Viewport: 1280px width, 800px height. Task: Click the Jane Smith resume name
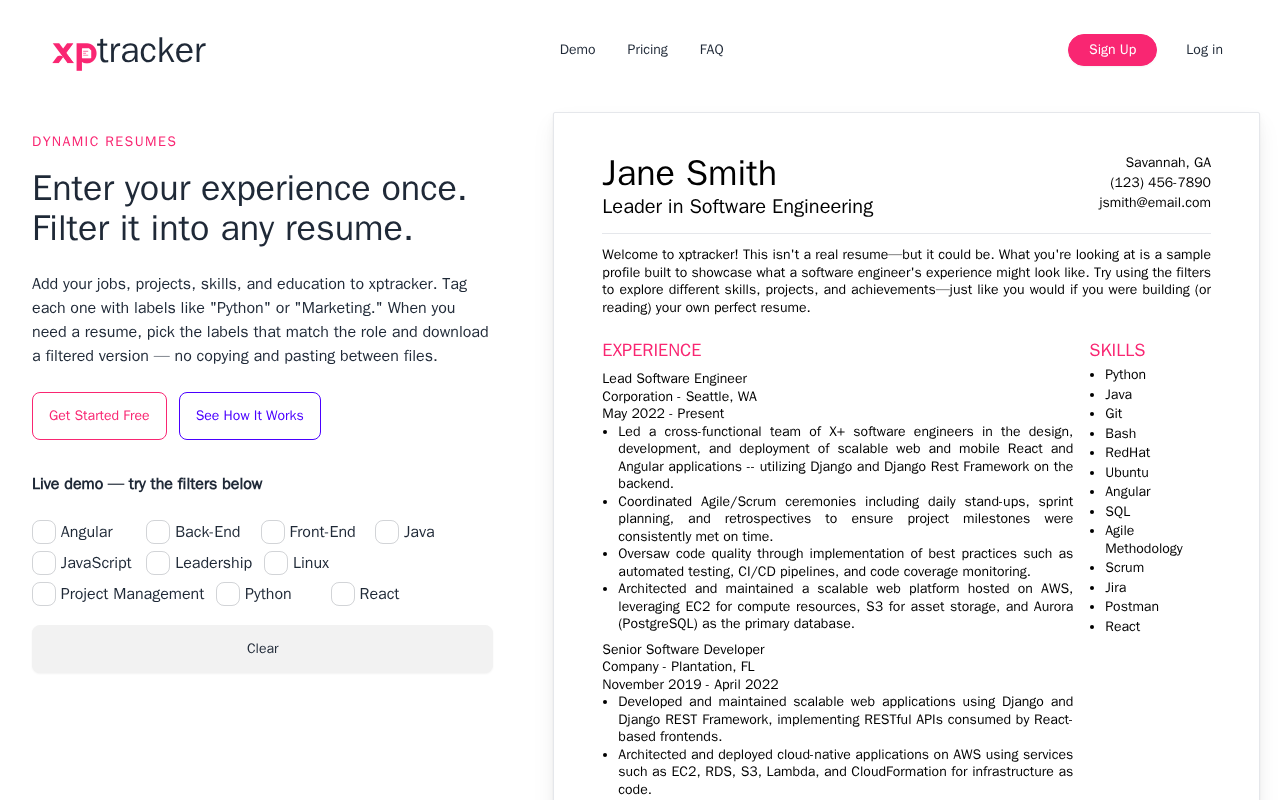click(689, 173)
